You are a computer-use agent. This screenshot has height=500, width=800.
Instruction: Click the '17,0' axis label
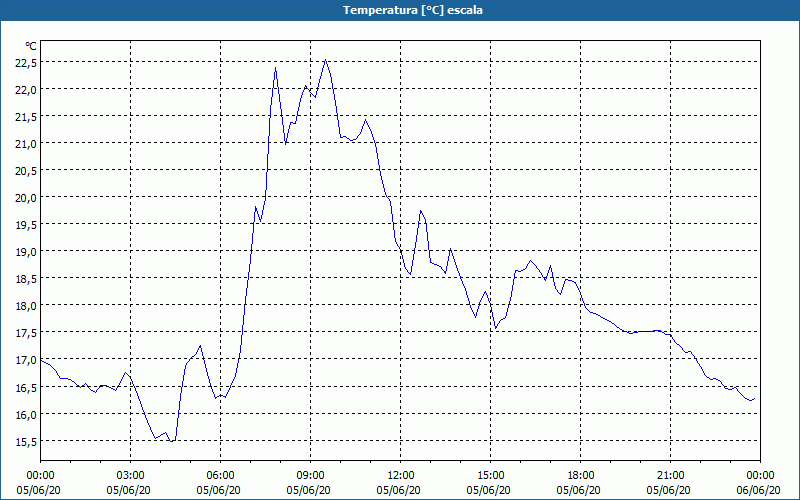pyautogui.click(x=26, y=360)
